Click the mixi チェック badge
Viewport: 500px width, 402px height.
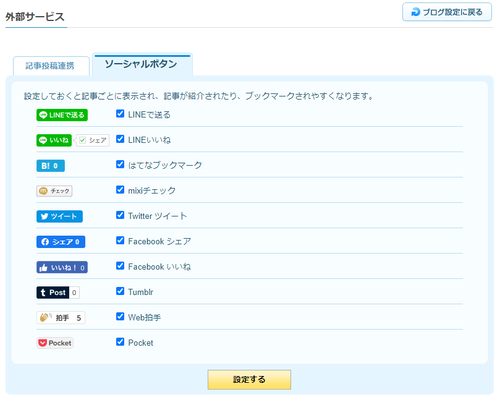tap(54, 191)
